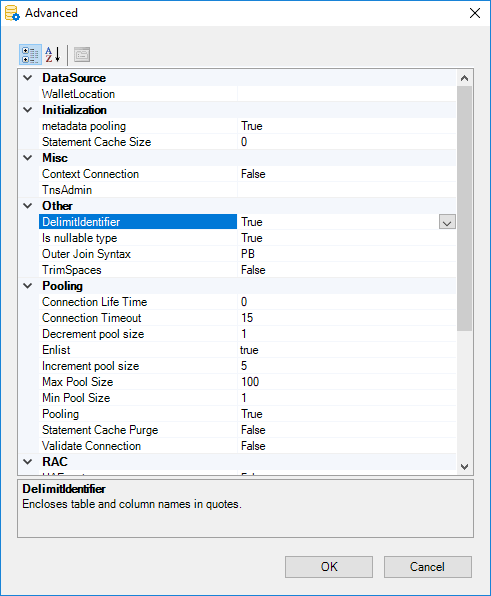The height and width of the screenshot is (596, 491).
Task: Click the Statement Cache Purge False value
Action: click(x=347, y=430)
